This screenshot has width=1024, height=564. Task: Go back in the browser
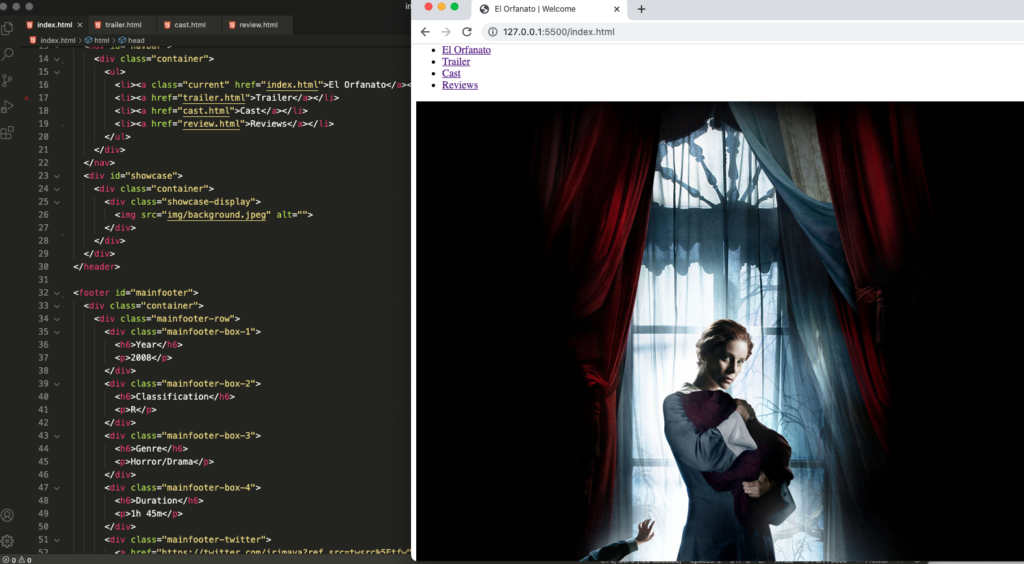coord(425,32)
